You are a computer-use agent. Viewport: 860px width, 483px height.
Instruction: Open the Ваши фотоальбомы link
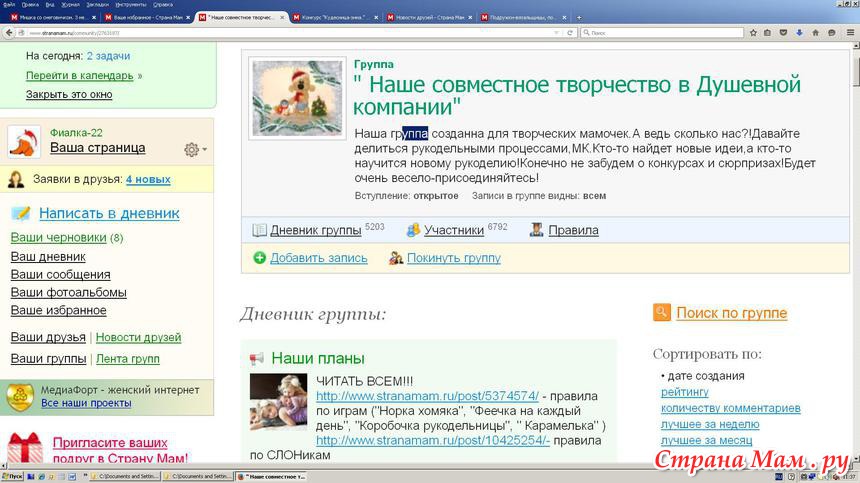coord(68,293)
